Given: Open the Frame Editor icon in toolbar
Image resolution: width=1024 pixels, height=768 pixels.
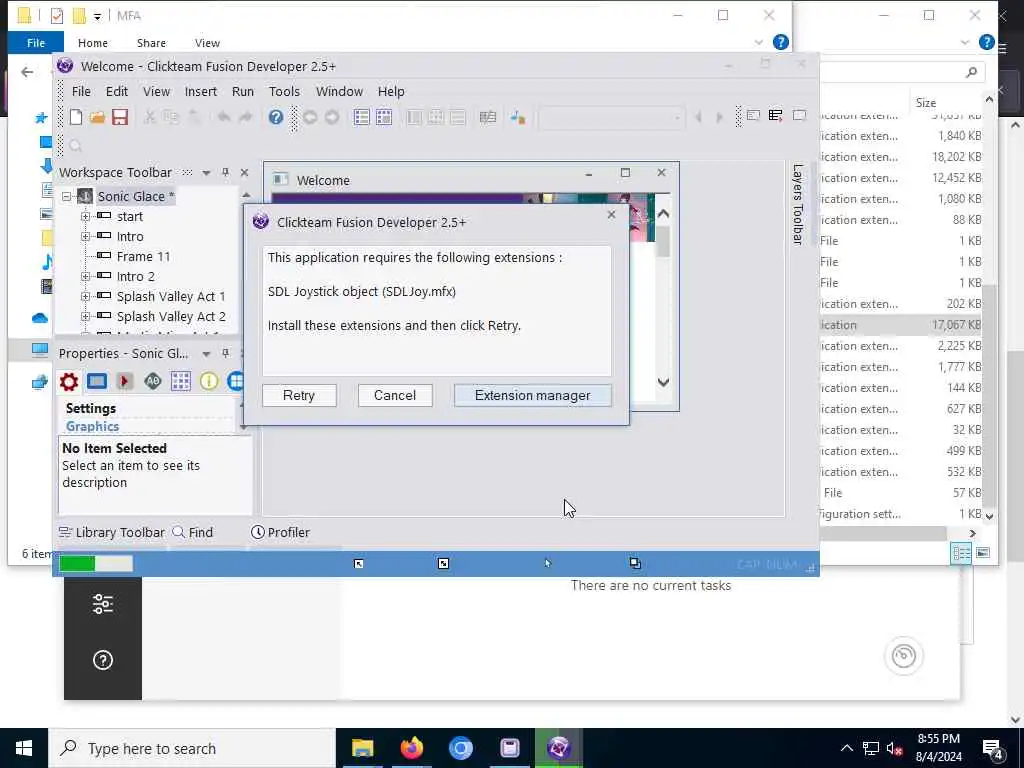Looking at the screenshot, I should 383,117.
